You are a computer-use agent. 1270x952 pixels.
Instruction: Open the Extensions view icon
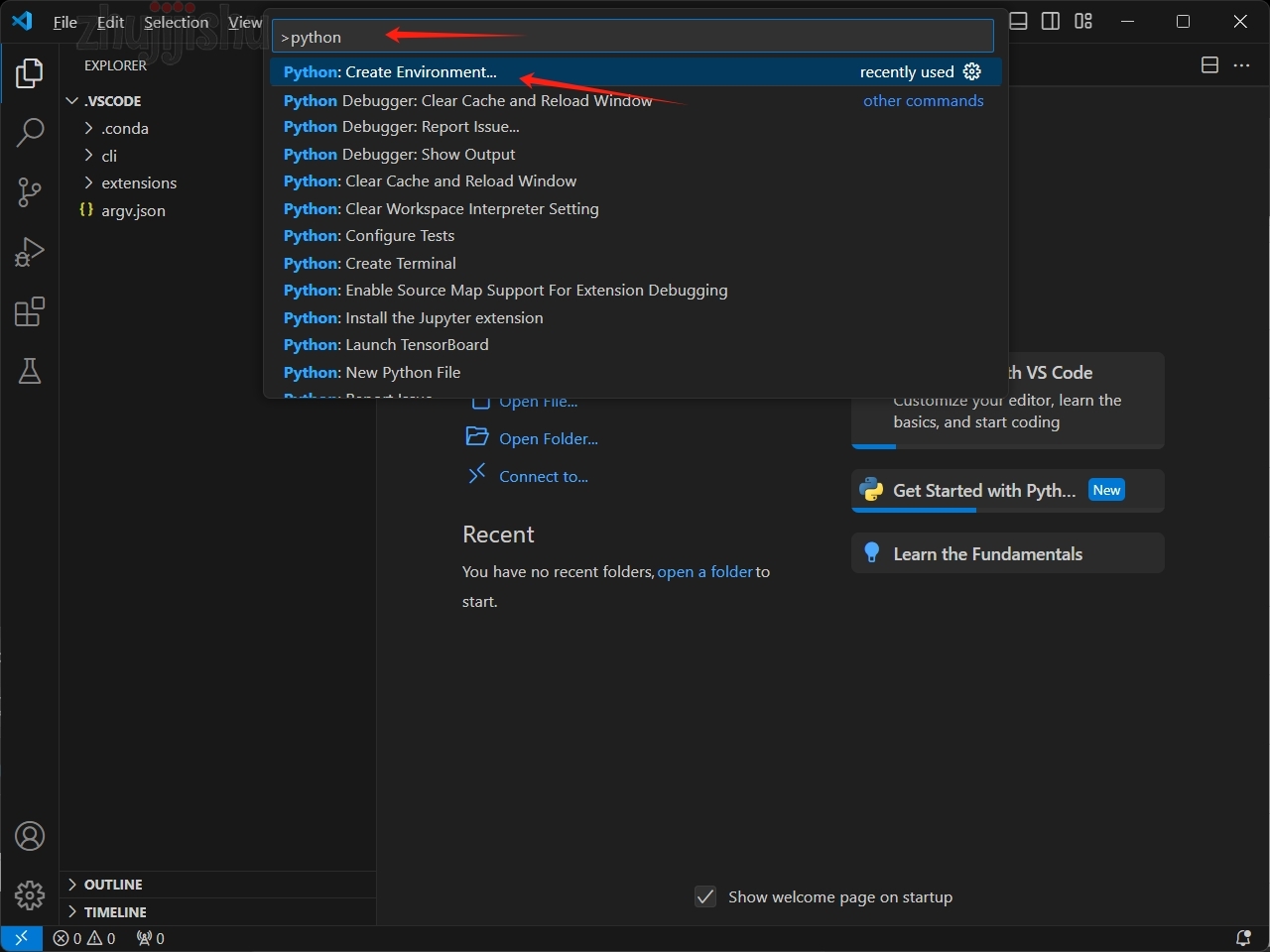(x=30, y=311)
